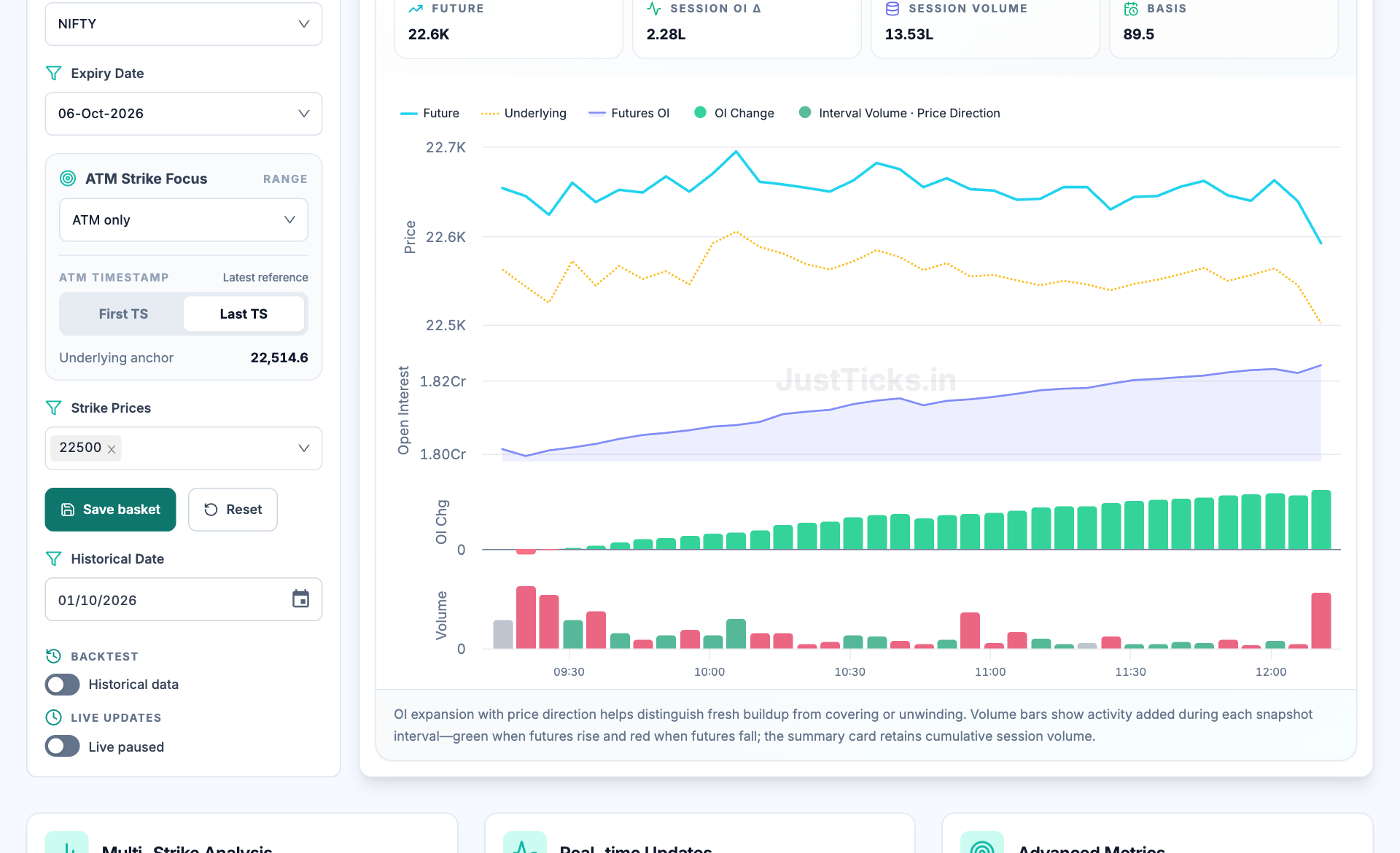Image resolution: width=1400 pixels, height=853 pixels.
Task: Select the First TS tab
Action: click(123, 314)
